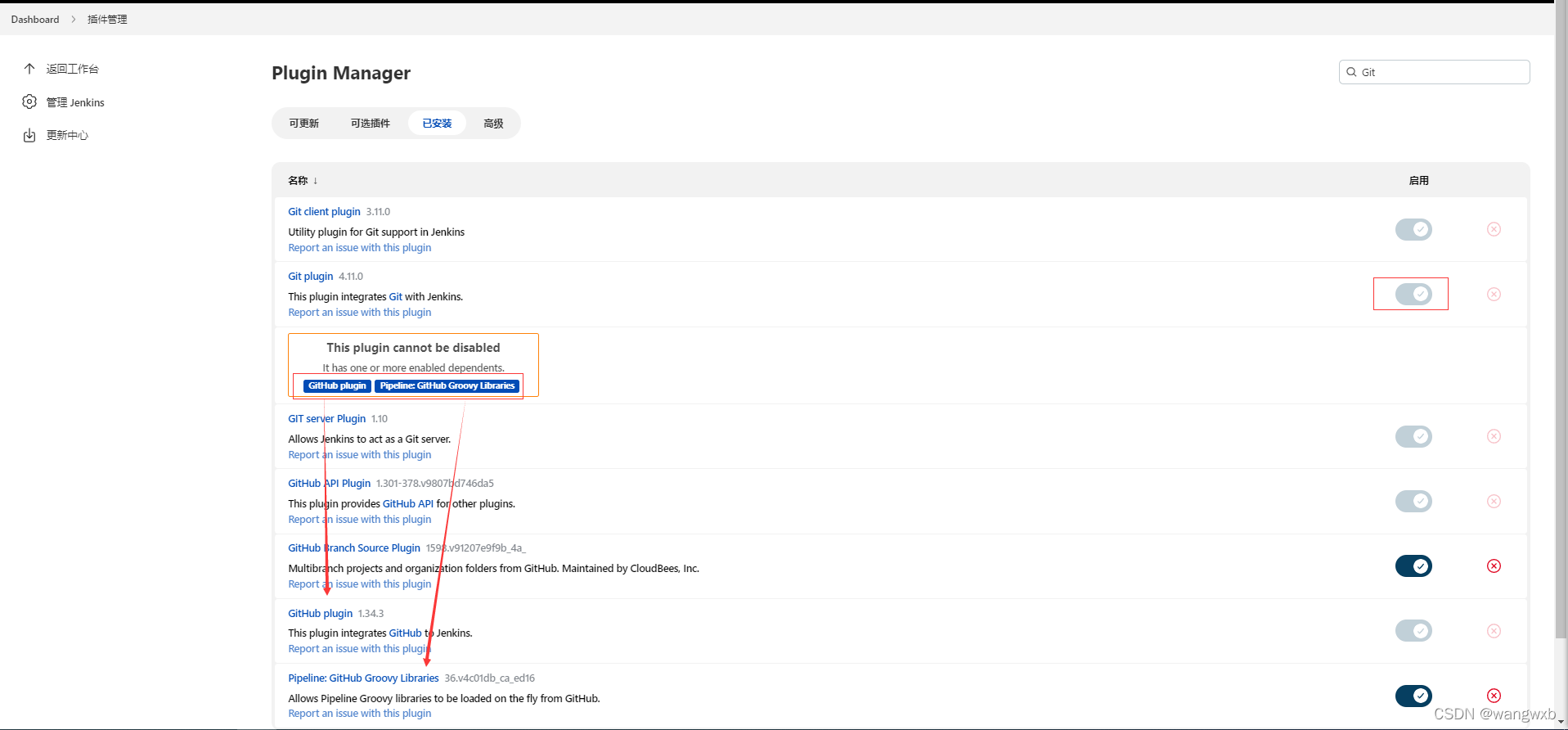
Task: Report an issue for Pipeline: GitHub Groovy Libraries
Action: coord(360,713)
